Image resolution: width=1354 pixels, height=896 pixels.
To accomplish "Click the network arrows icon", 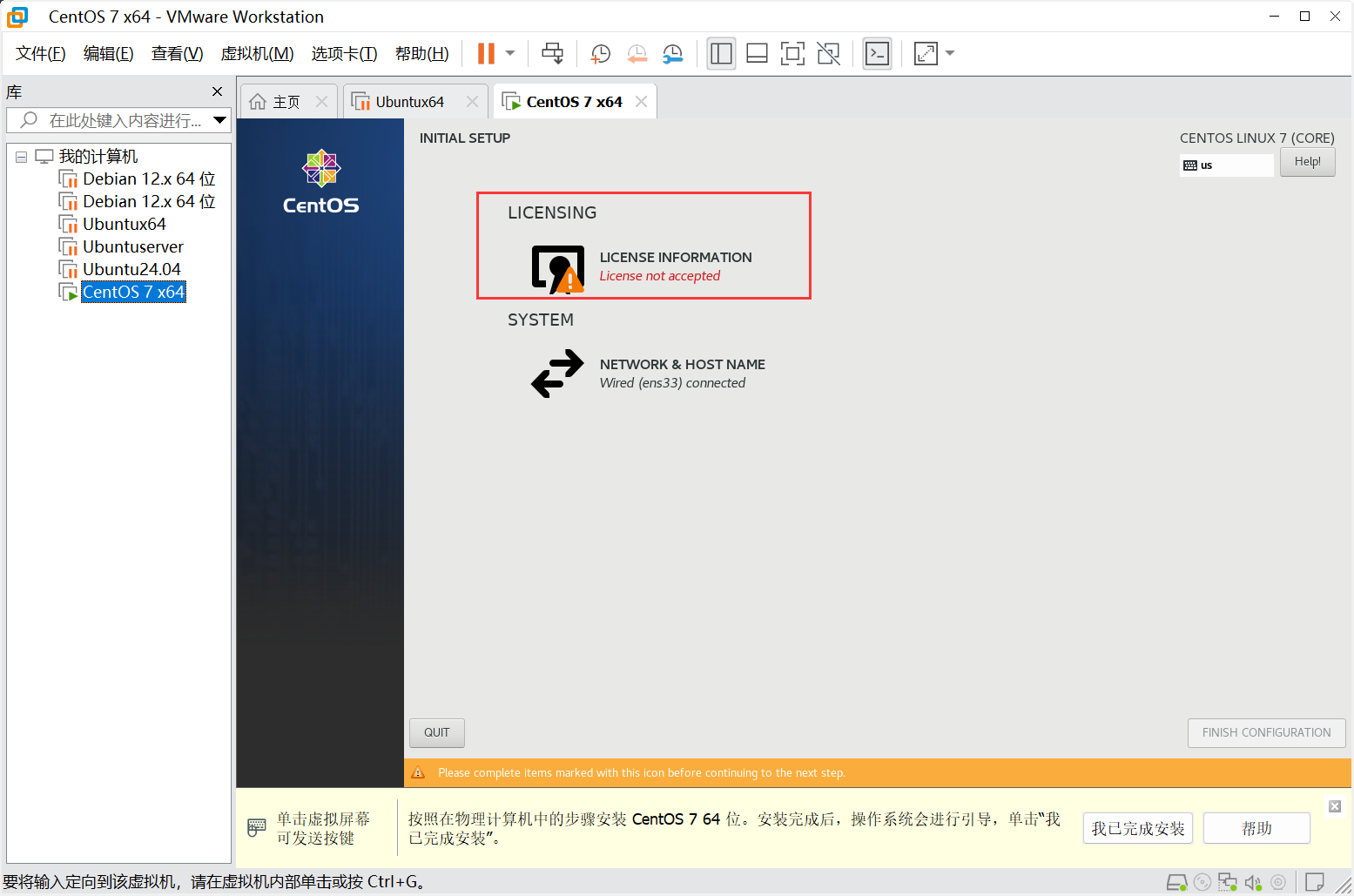I will point(557,374).
